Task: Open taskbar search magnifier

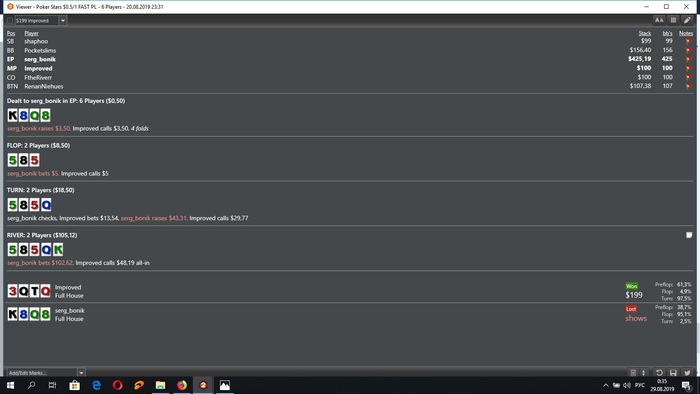Action: click(x=31, y=385)
